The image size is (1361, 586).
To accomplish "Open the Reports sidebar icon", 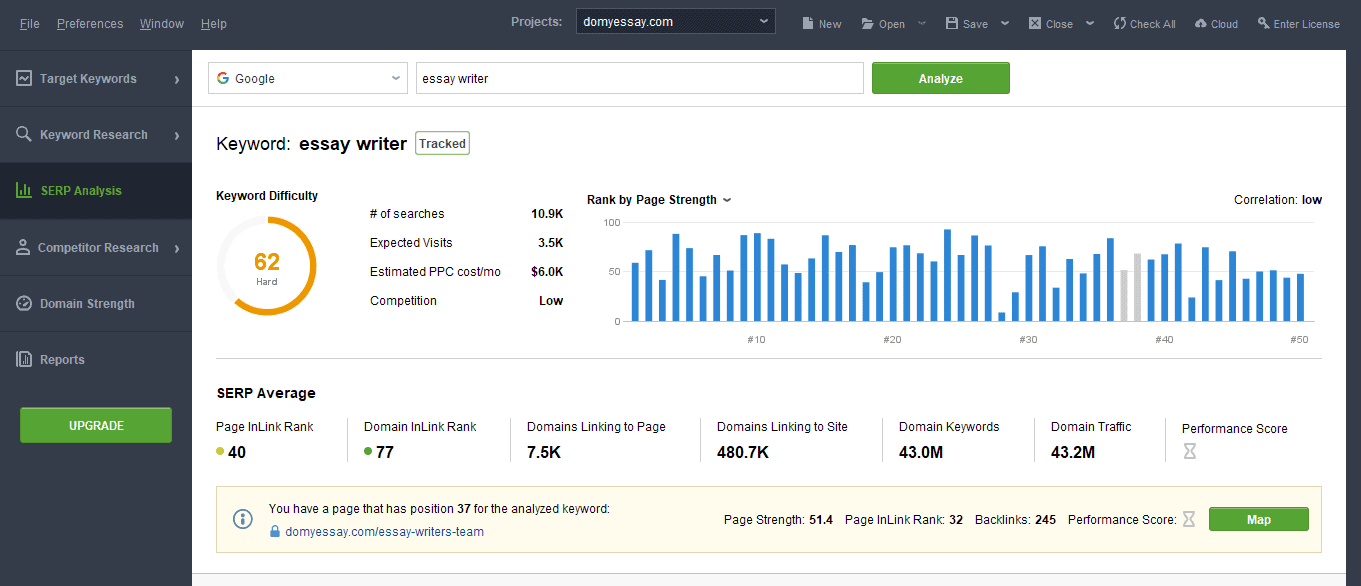I will [x=22, y=359].
